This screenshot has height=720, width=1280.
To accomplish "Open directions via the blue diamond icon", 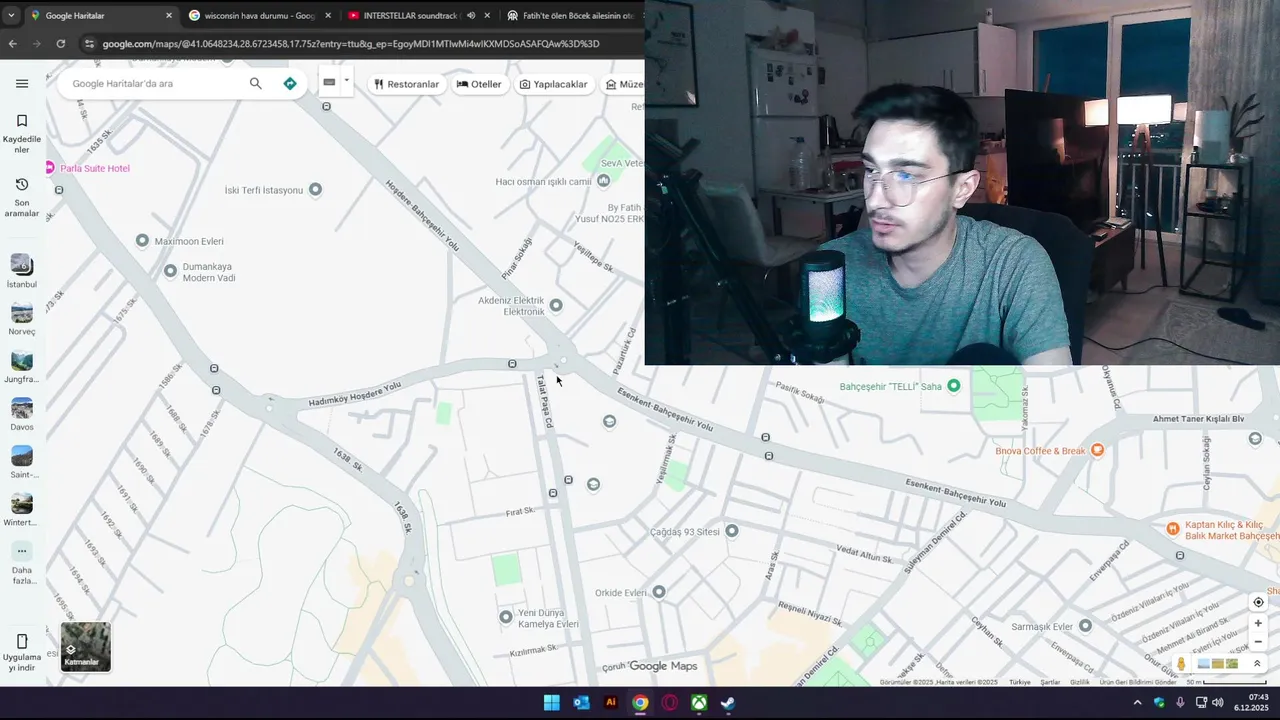I will point(290,83).
